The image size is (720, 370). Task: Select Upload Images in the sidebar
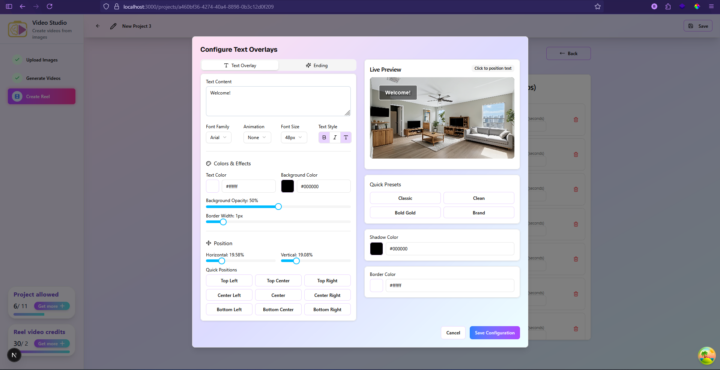tap(42, 60)
